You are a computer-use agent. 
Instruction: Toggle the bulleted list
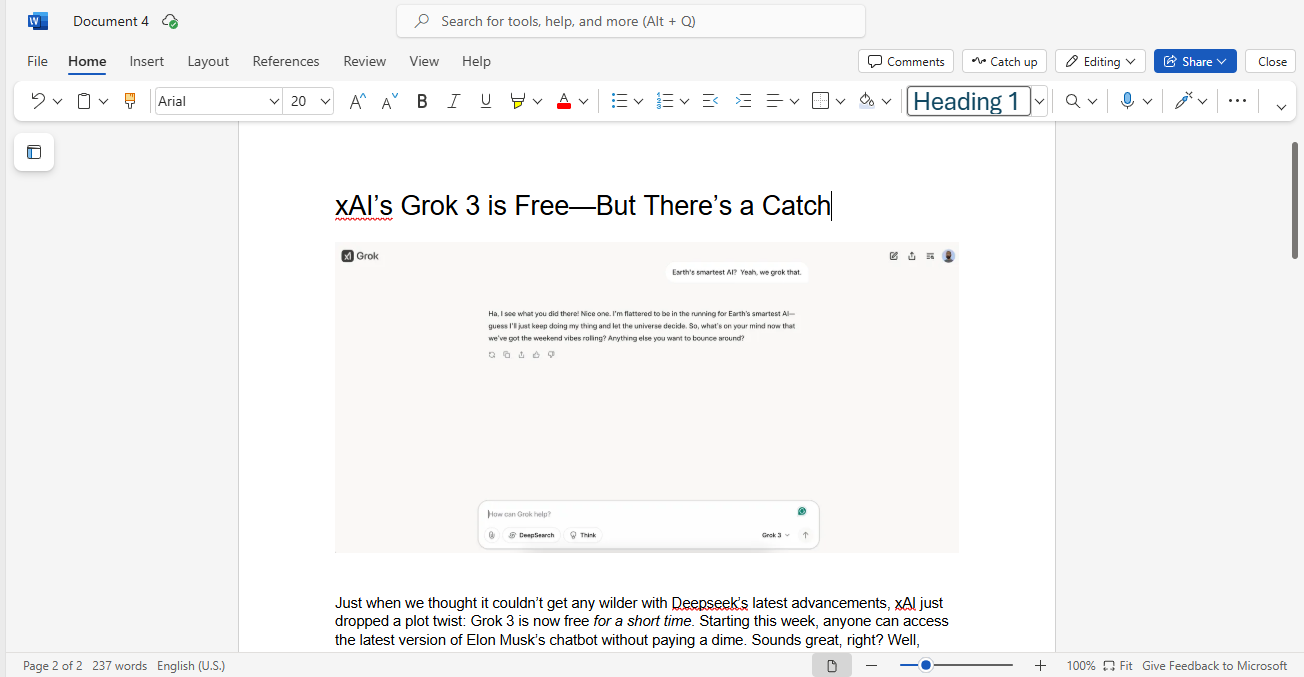(x=619, y=101)
